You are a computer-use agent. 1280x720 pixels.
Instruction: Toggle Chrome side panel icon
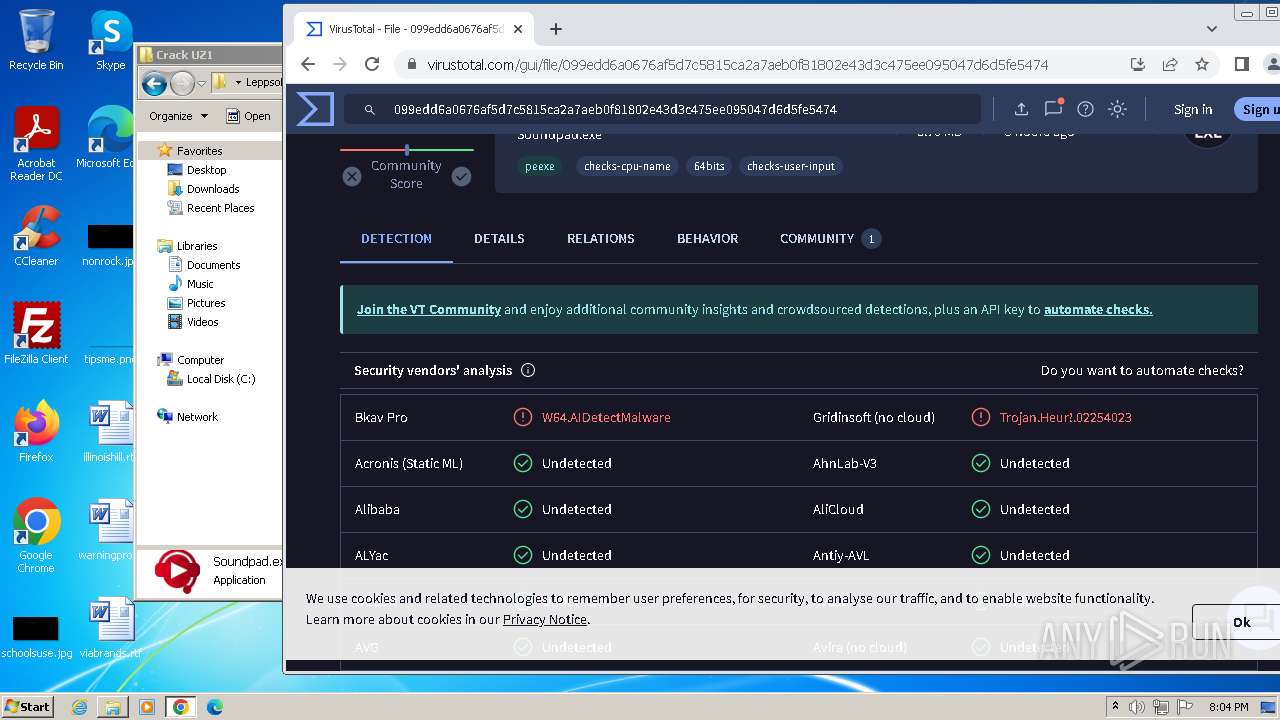coord(1241,64)
